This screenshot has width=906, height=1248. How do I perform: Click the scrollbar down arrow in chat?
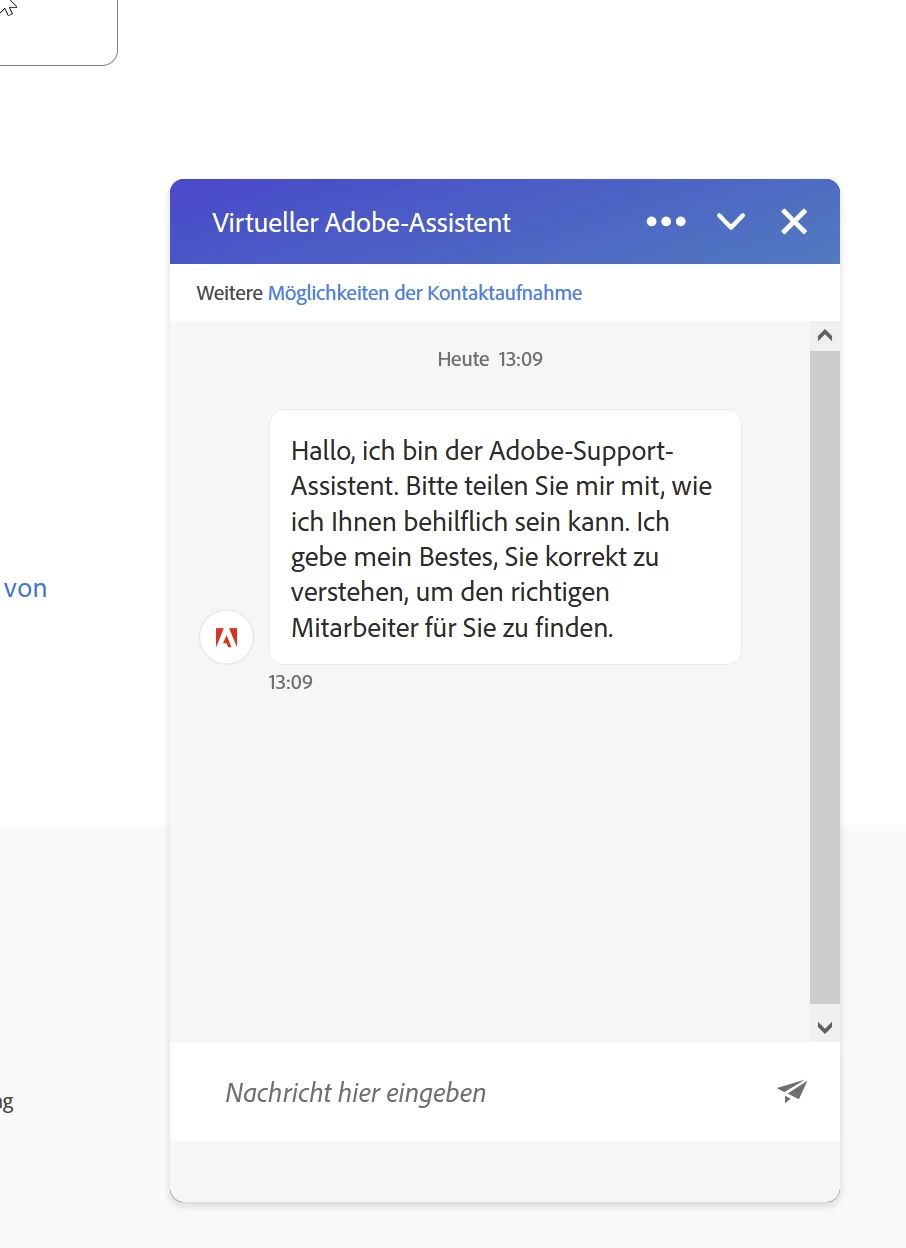point(825,1027)
